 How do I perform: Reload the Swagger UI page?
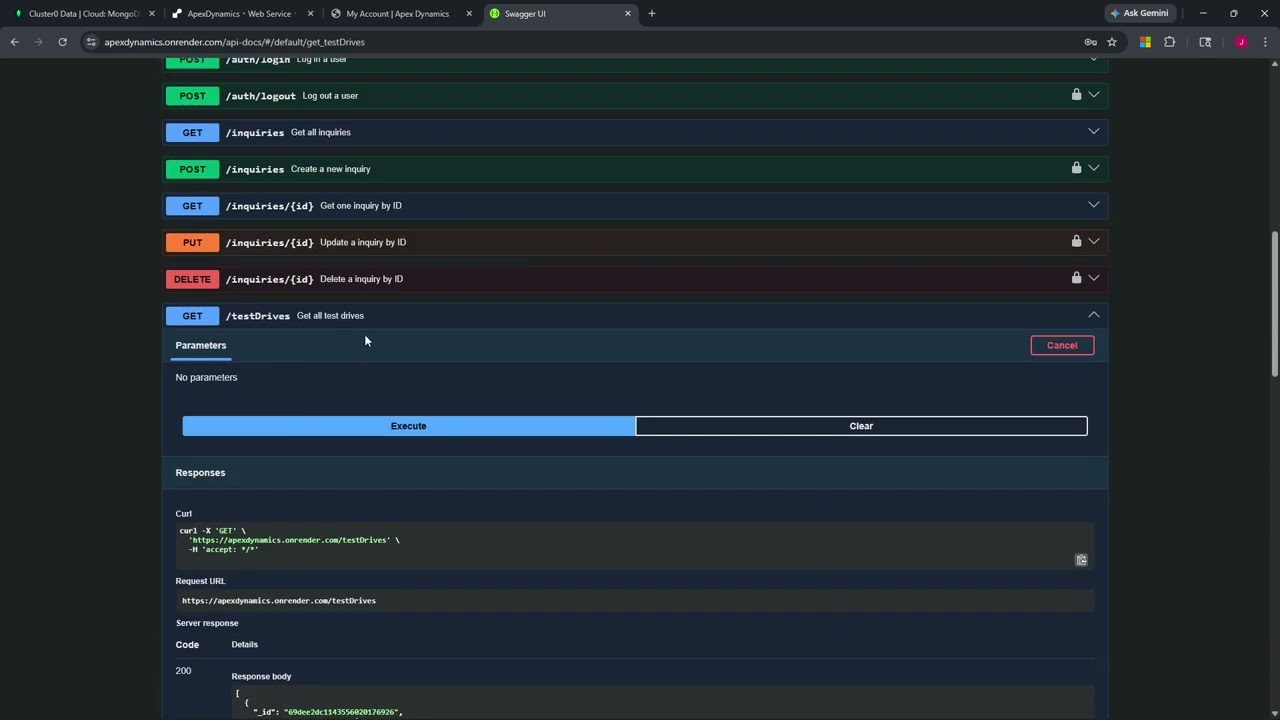pyautogui.click(x=62, y=42)
